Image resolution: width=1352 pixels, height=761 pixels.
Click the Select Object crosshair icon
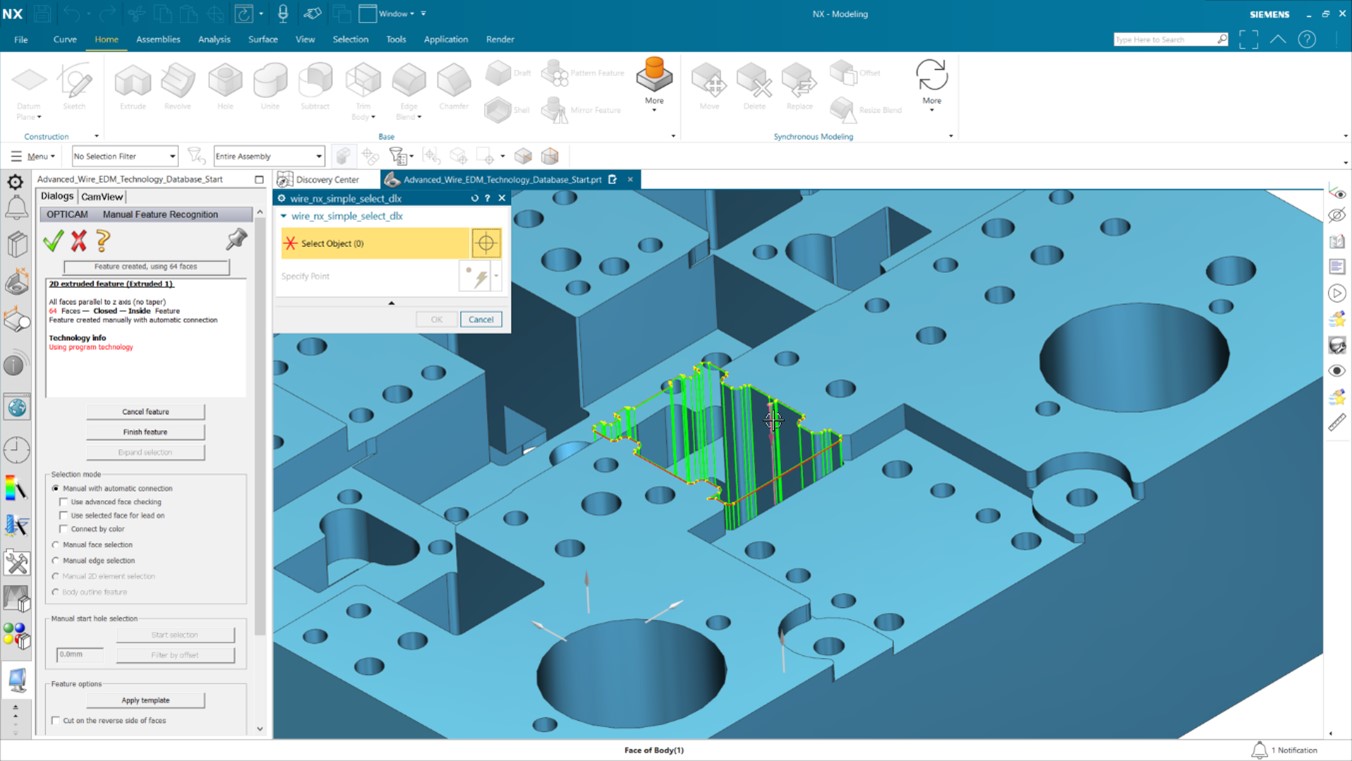[486, 242]
